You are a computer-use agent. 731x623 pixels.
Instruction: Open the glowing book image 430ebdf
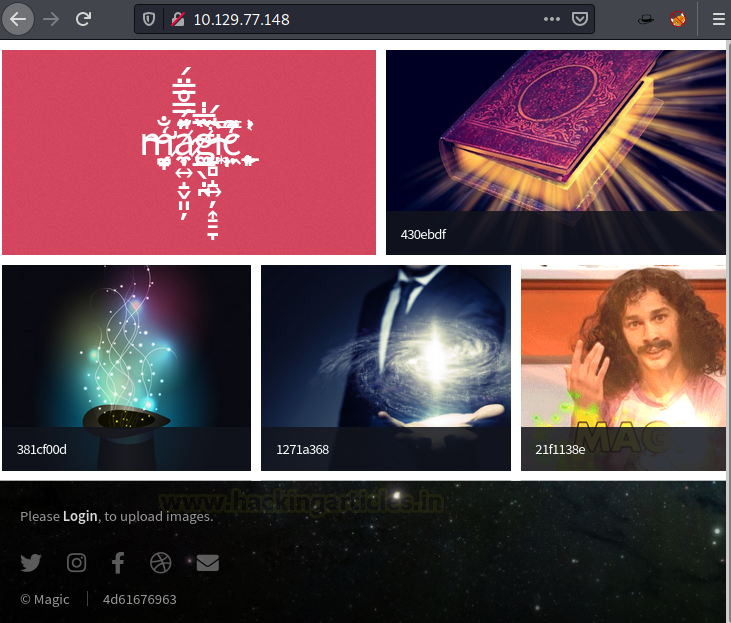pos(556,152)
